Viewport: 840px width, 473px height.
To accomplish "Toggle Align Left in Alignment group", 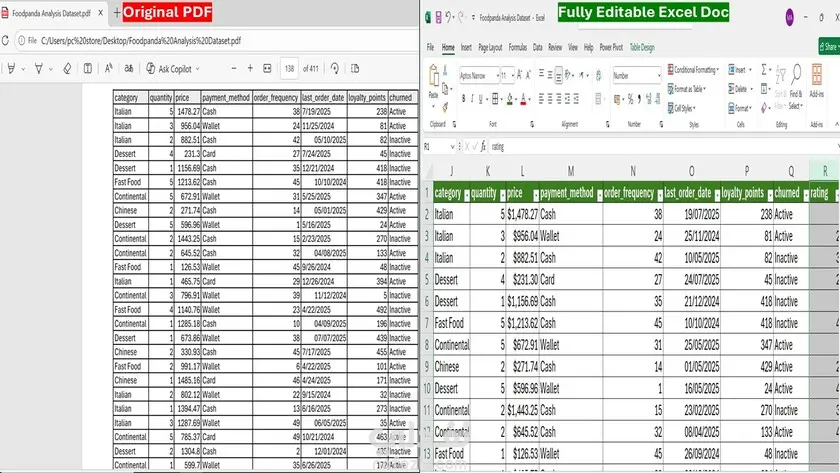I will pyautogui.click(x=541, y=99).
